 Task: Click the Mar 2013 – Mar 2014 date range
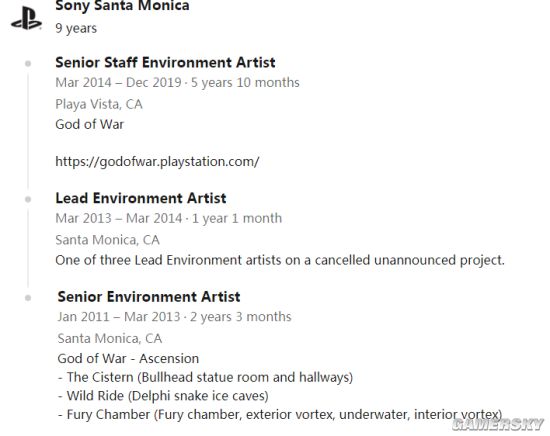119,219
